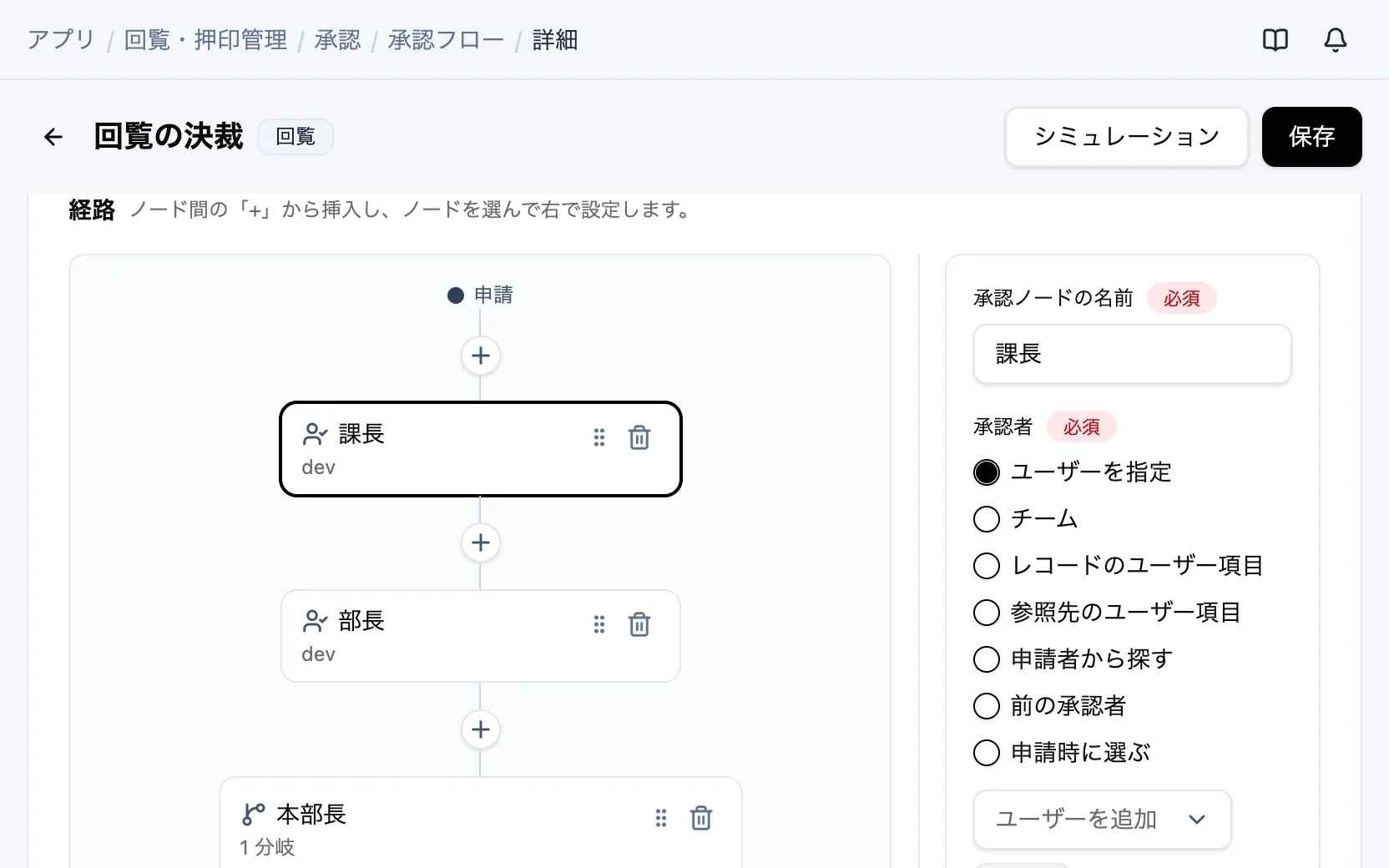Select the 部長 node card
This screenshot has height=868, width=1389.
[481, 636]
